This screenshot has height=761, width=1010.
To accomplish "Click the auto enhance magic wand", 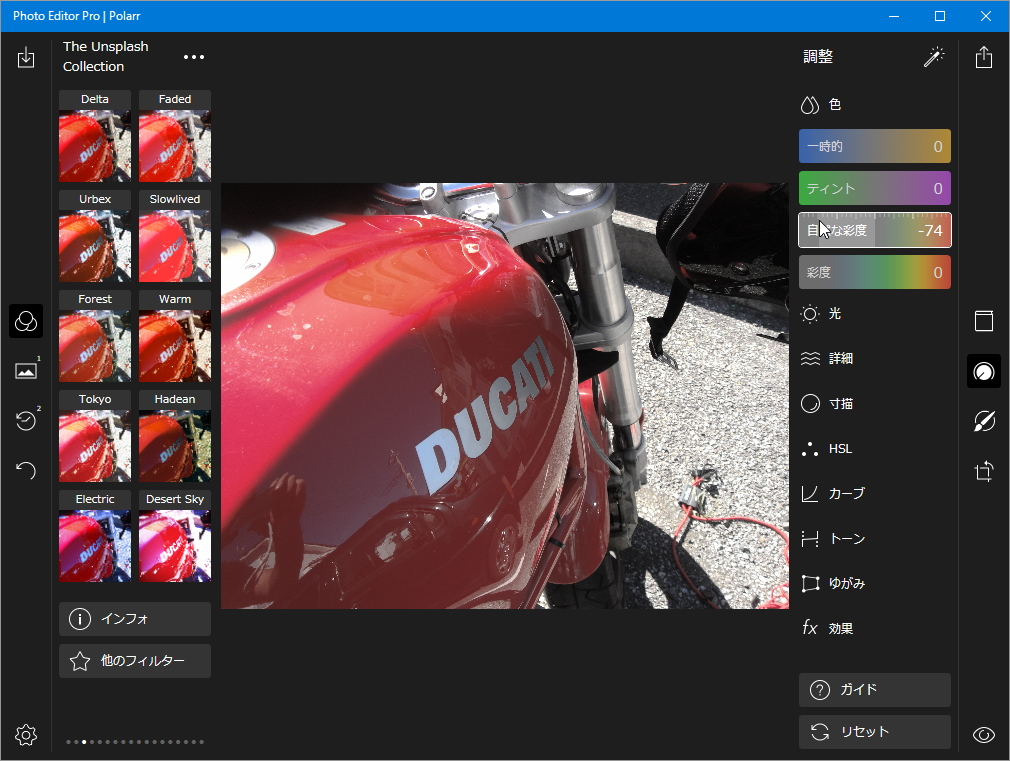I will tap(934, 57).
